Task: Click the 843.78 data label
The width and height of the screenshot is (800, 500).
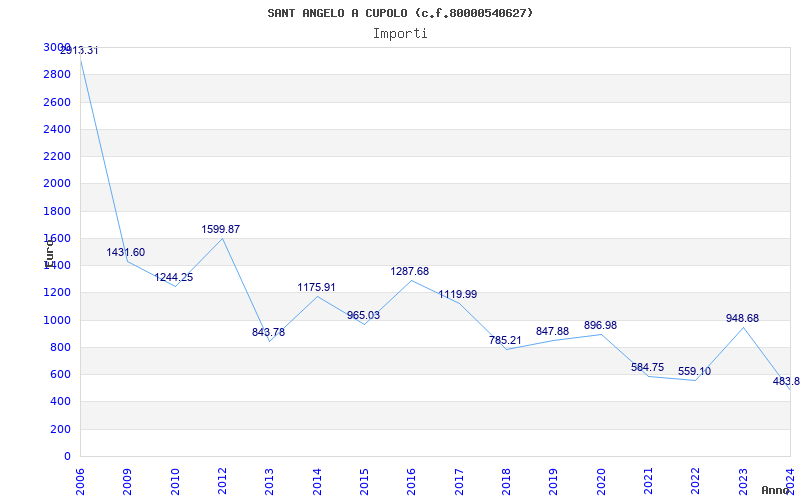Action: coord(268,333)
